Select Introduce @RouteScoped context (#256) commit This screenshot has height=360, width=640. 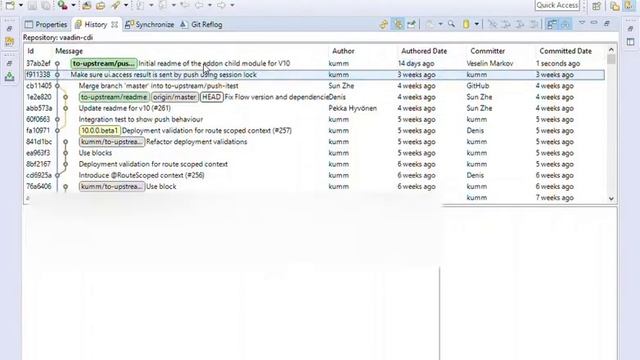314,175
